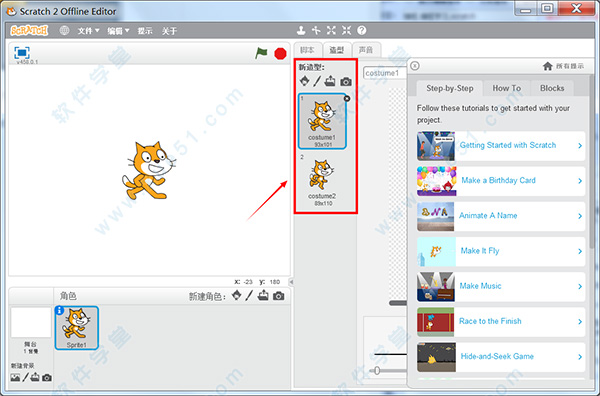600x396 pixels.
Task: Choose new sprite from library
Action: click(x=237, y=295)
